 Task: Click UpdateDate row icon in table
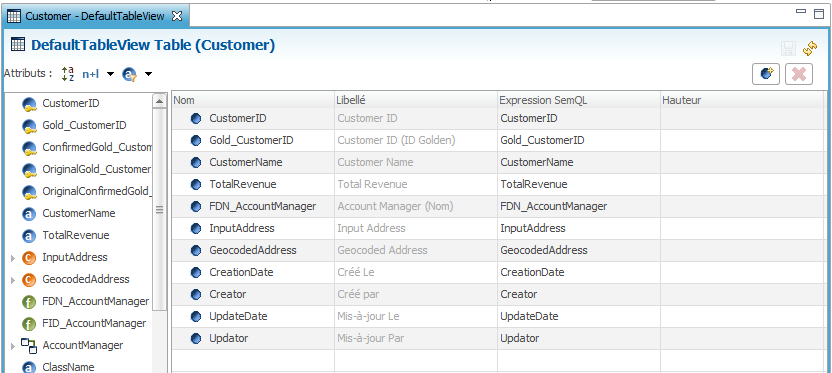point(196,317)
